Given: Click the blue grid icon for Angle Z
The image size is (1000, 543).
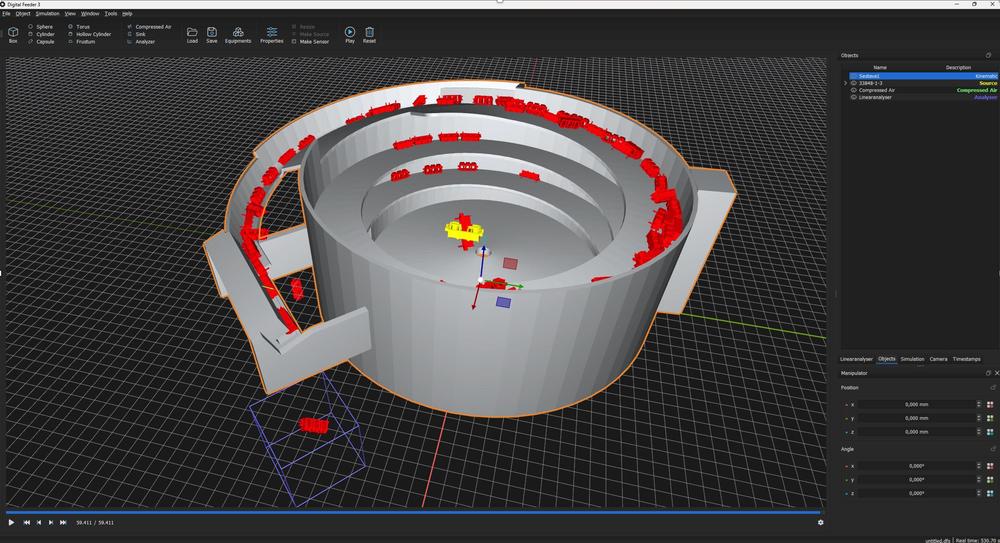Looking at the screenshot, I should [990, 493].
